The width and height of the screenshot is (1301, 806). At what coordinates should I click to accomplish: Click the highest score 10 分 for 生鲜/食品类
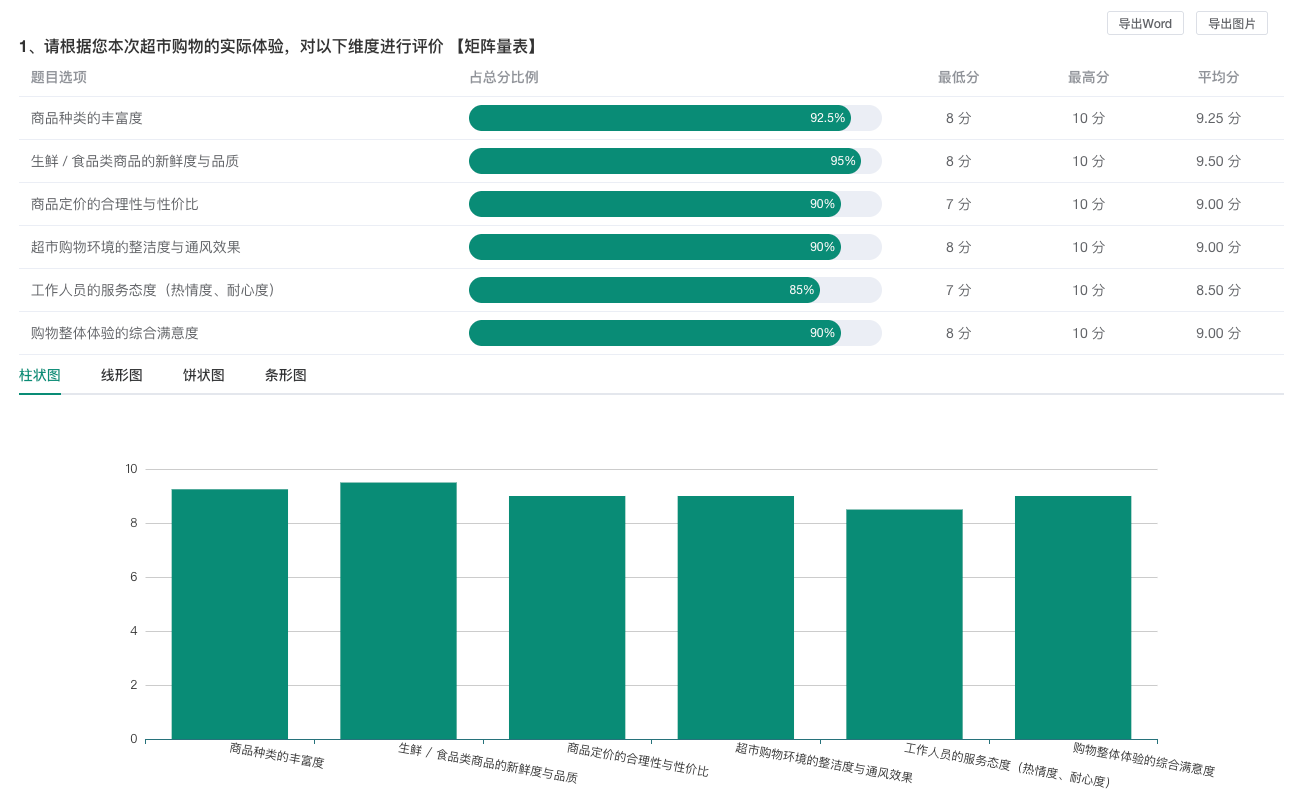(x=1088, y=161)
